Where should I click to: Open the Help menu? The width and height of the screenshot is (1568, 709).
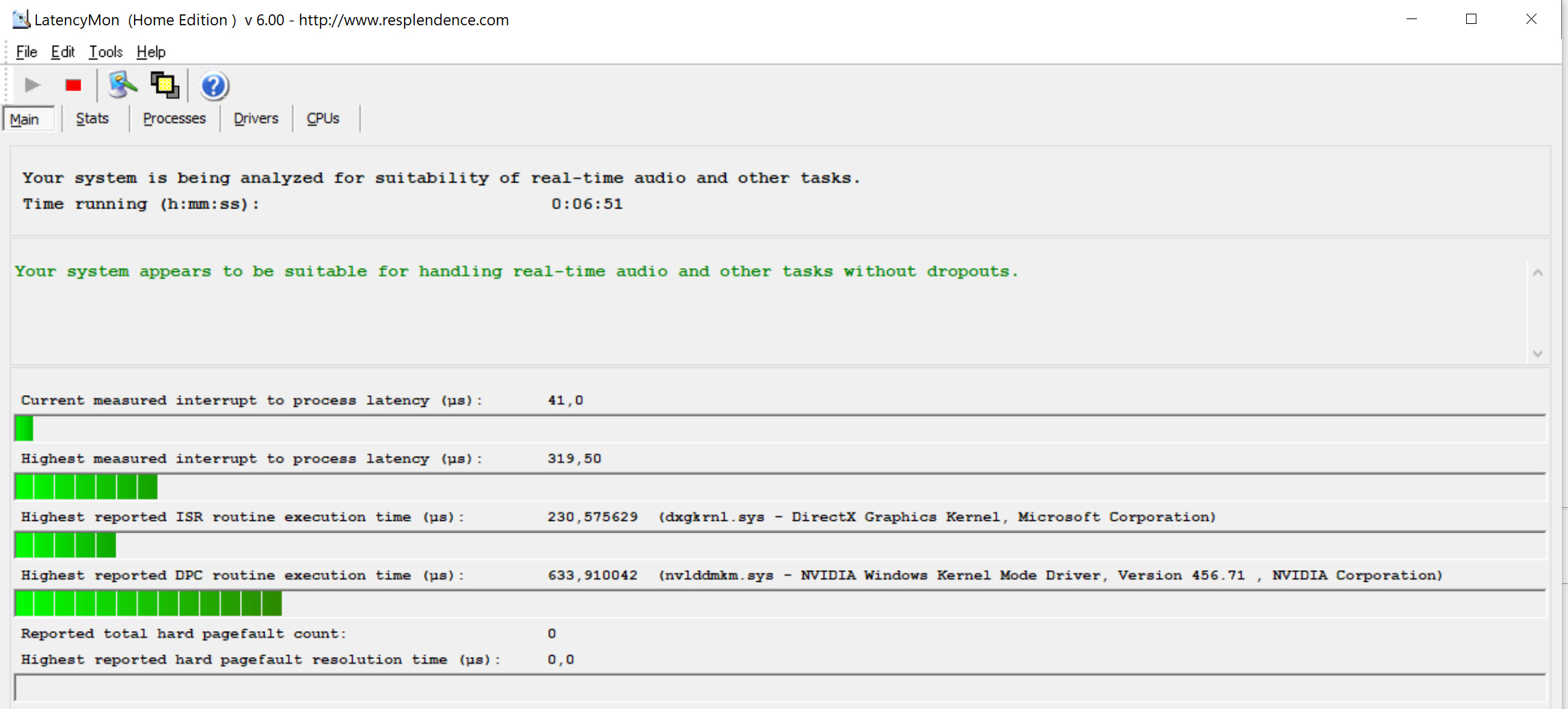pos(151,52)
